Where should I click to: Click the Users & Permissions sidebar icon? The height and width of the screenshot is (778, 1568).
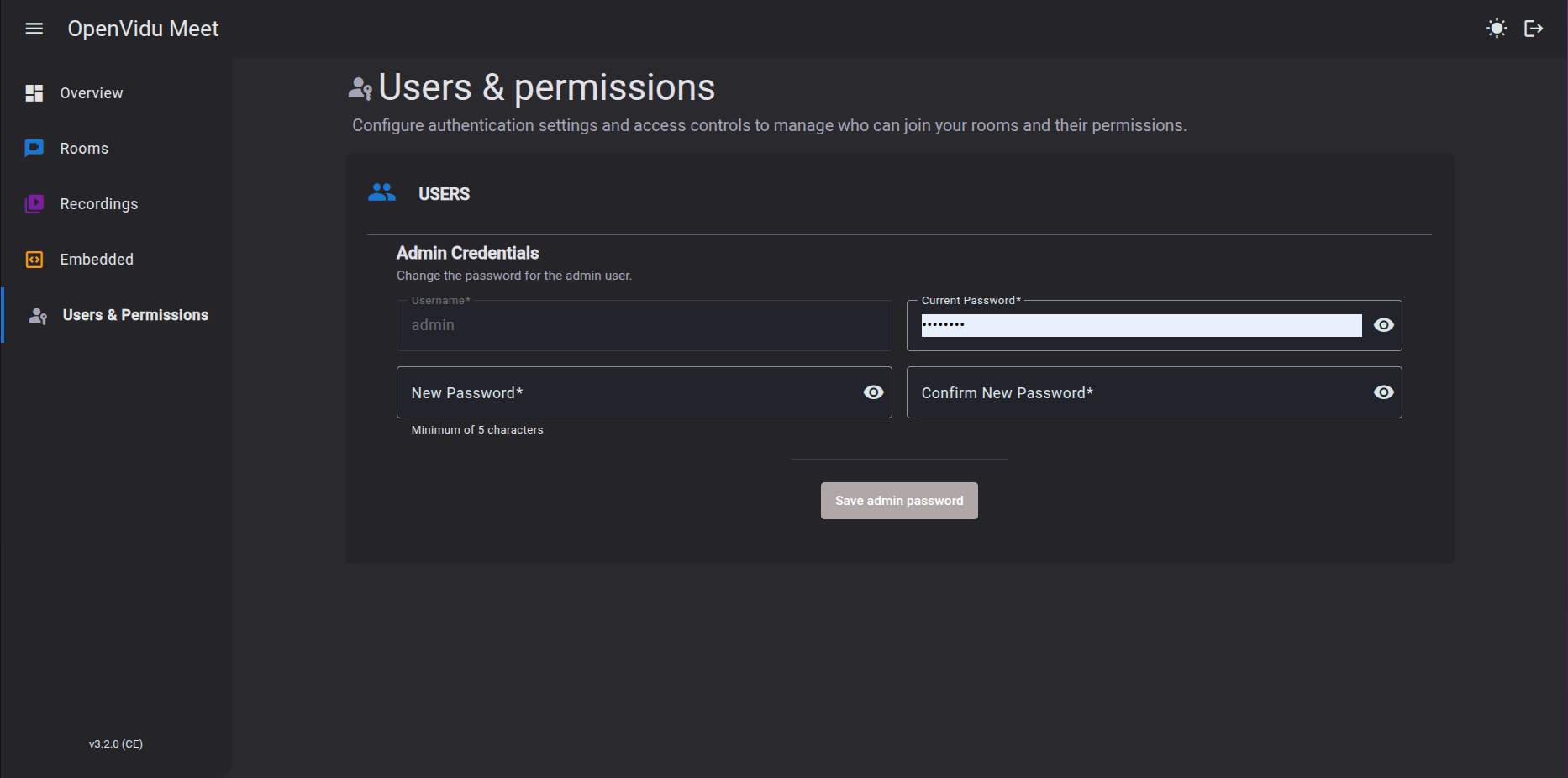(x=38, y=316)
